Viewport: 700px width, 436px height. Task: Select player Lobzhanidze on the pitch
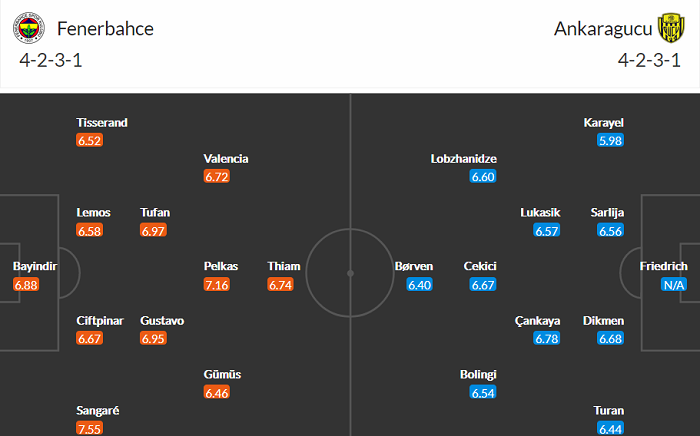(x=464, y=159)
